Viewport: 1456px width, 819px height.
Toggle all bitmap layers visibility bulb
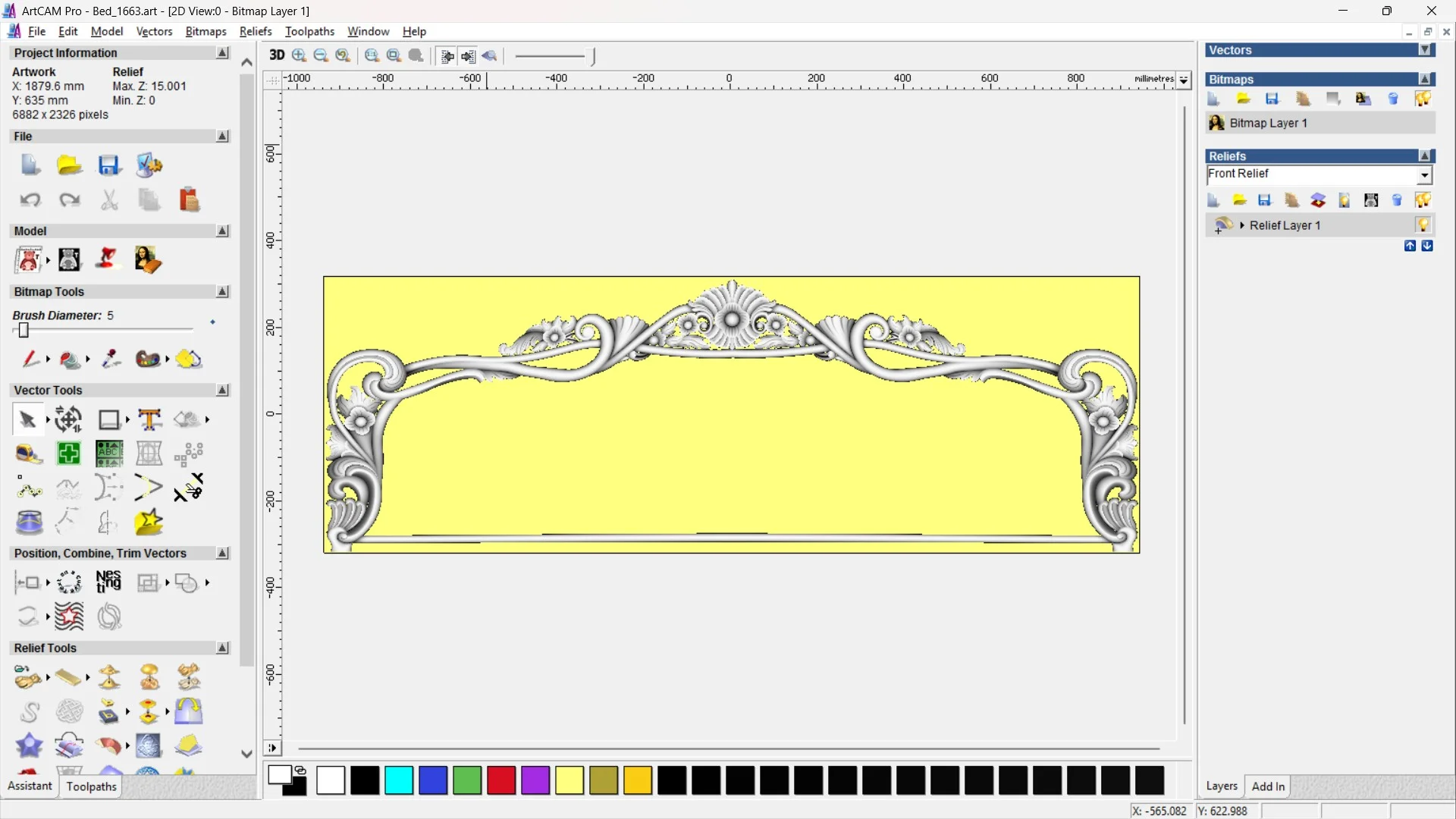(x=1423, y=99)
